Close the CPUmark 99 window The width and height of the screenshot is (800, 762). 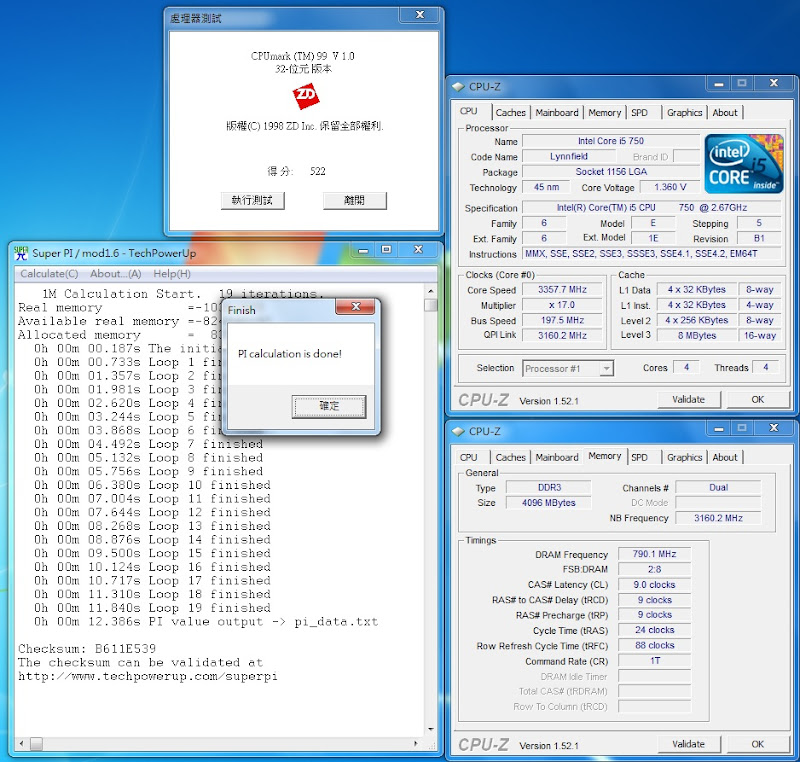pyautogui.click(x=419, y=15)
